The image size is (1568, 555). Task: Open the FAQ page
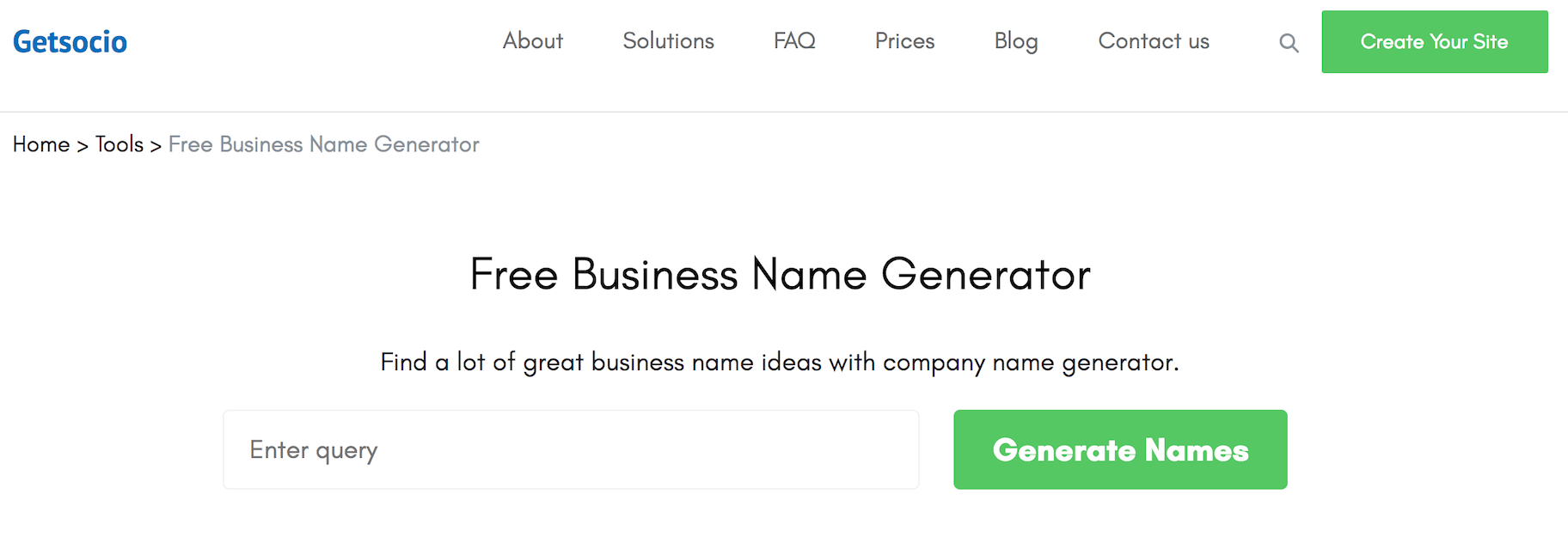[x=794, y=41]
